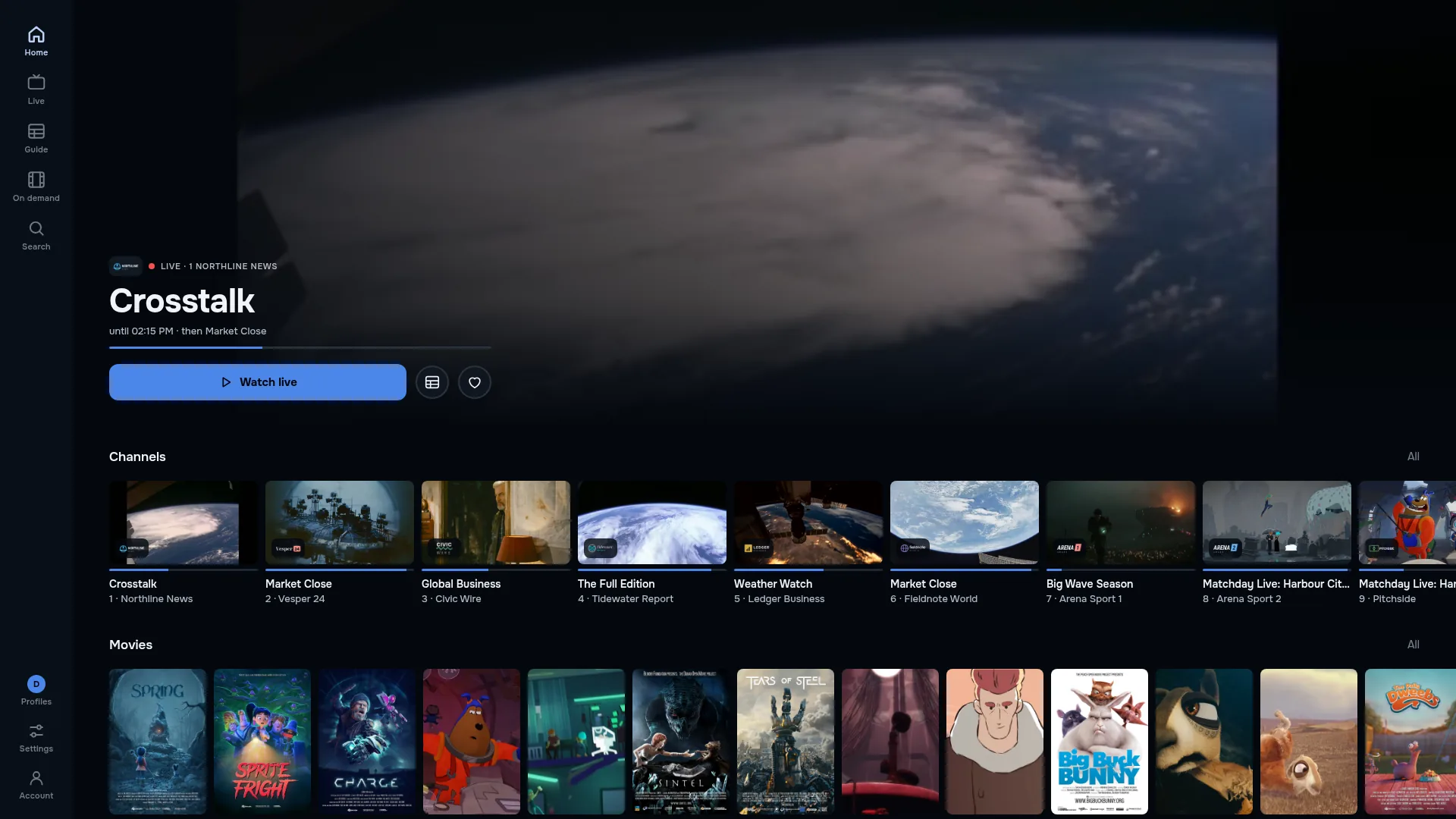The height and width of the screenshot is (819, 1456).
Task: Open the Account page
Action: point(36,785)
